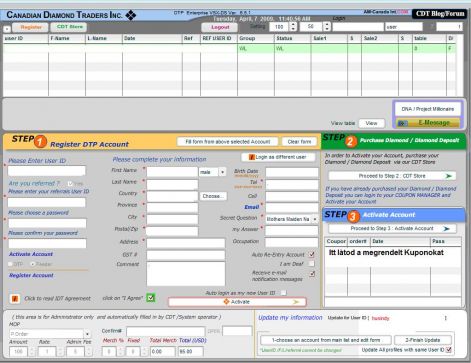Toggle Auto Re-Entry Account checkbox
This screenshot has height=363, width=471.
coord(312,254)
